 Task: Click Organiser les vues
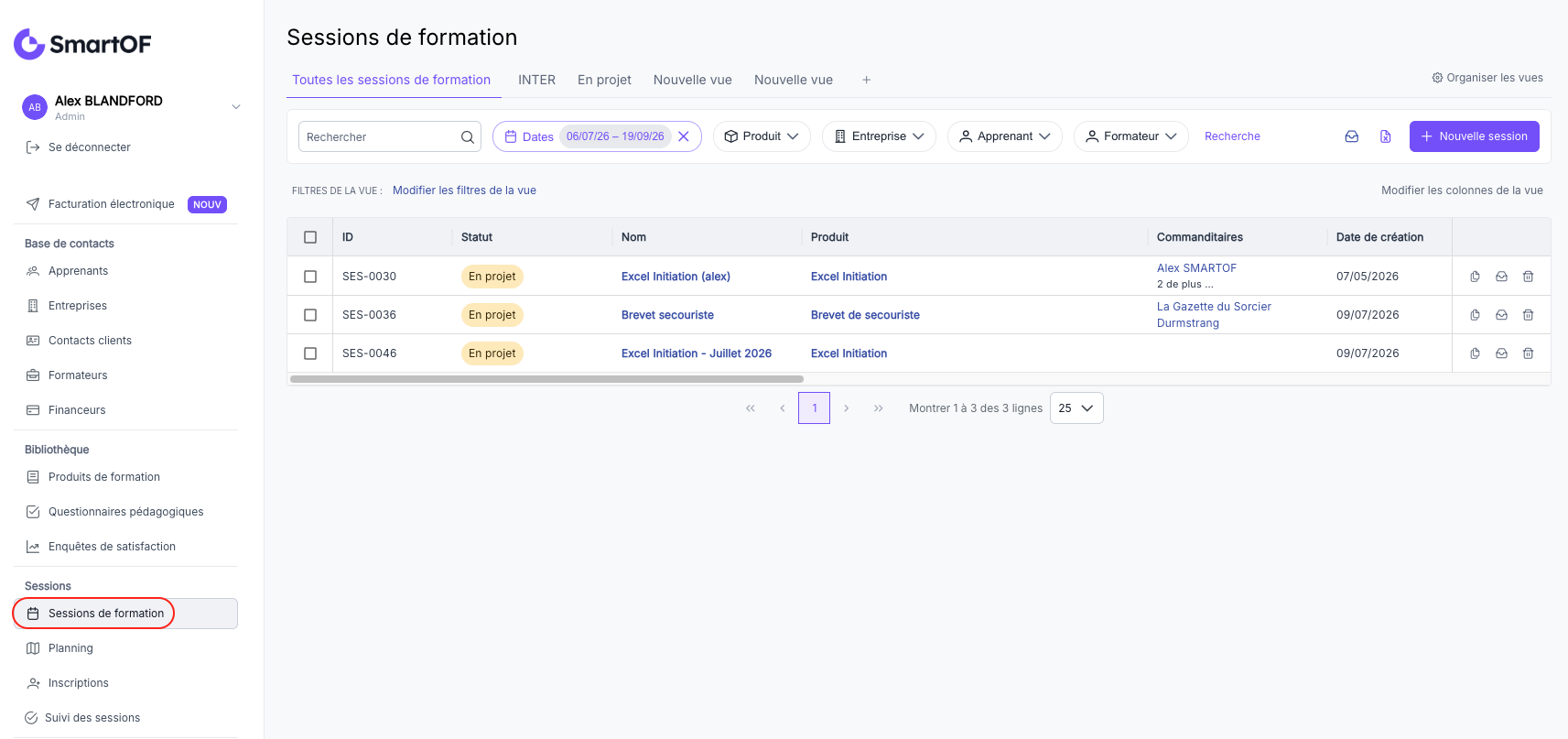point(1487,78)
